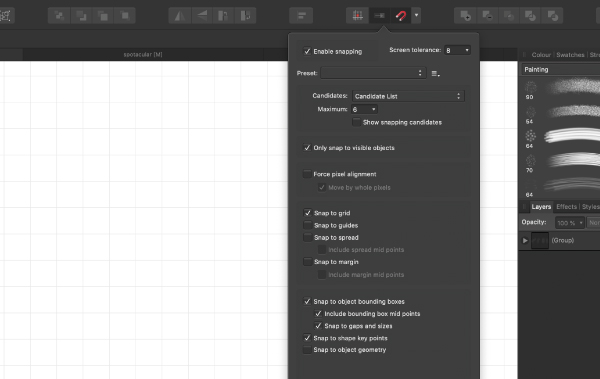Open the Opacity 100 % dropdown
The width and height of the screenshot is (600, 379).
pos(570,222)
